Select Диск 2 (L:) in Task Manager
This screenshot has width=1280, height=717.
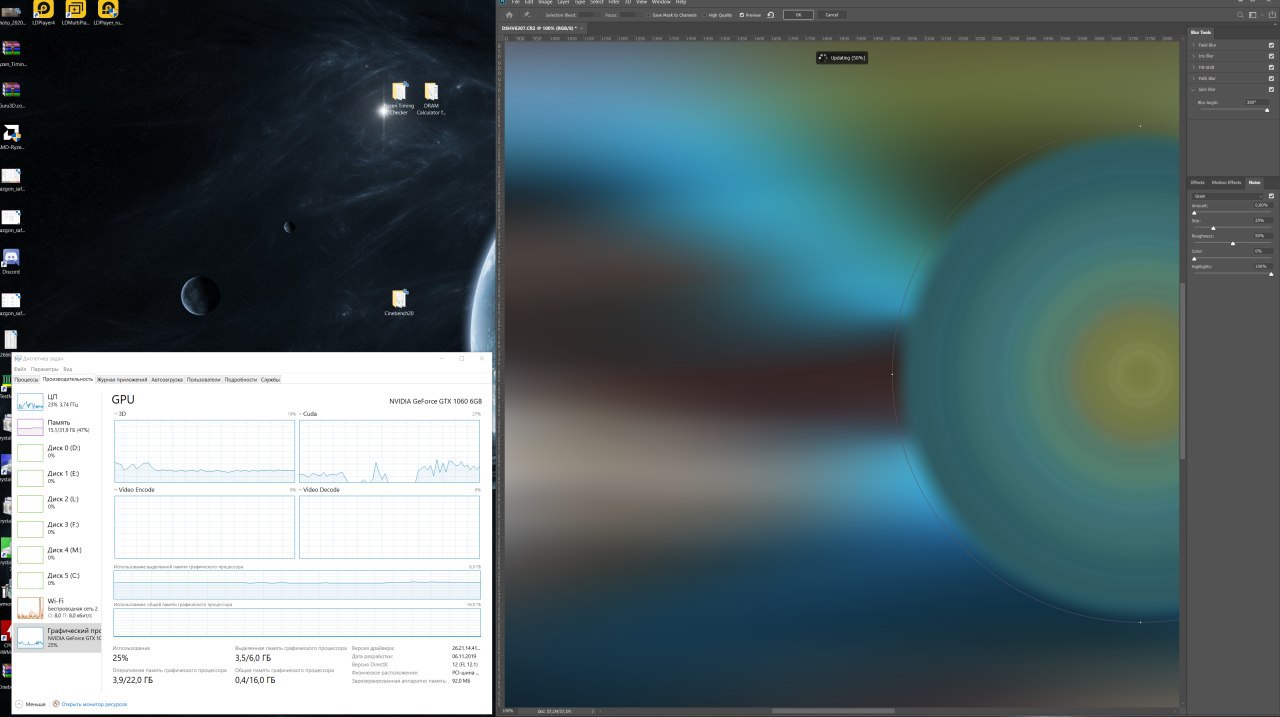pos(57,503)
